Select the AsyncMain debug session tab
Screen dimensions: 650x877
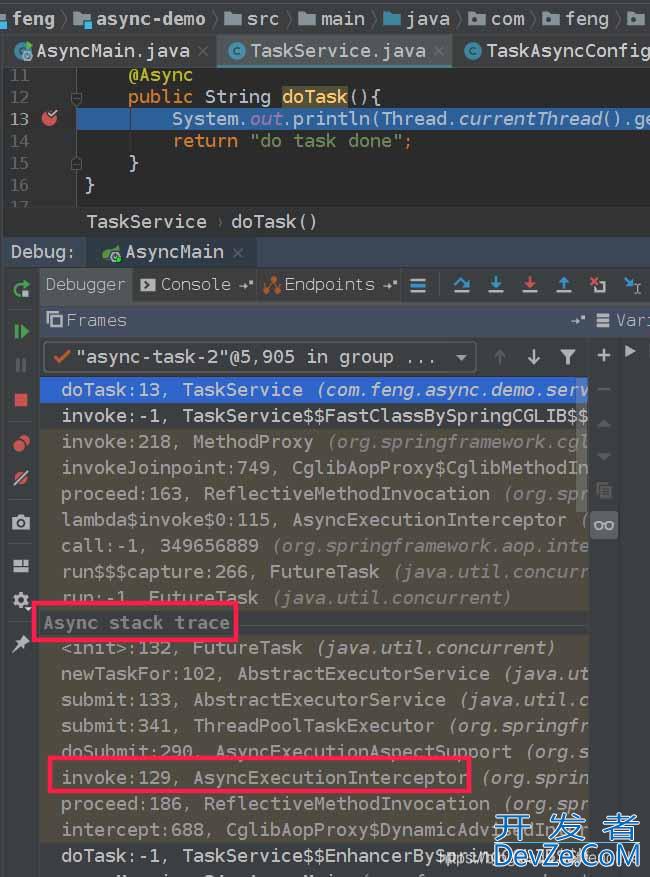tap(174, 252)
